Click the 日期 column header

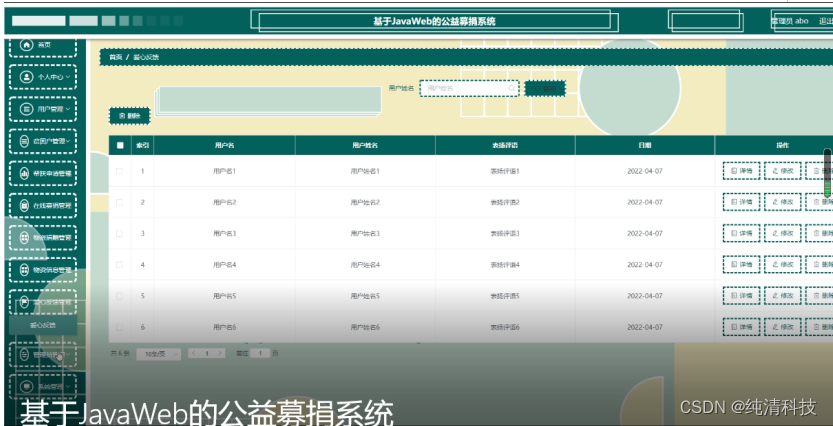click(644, 145)
